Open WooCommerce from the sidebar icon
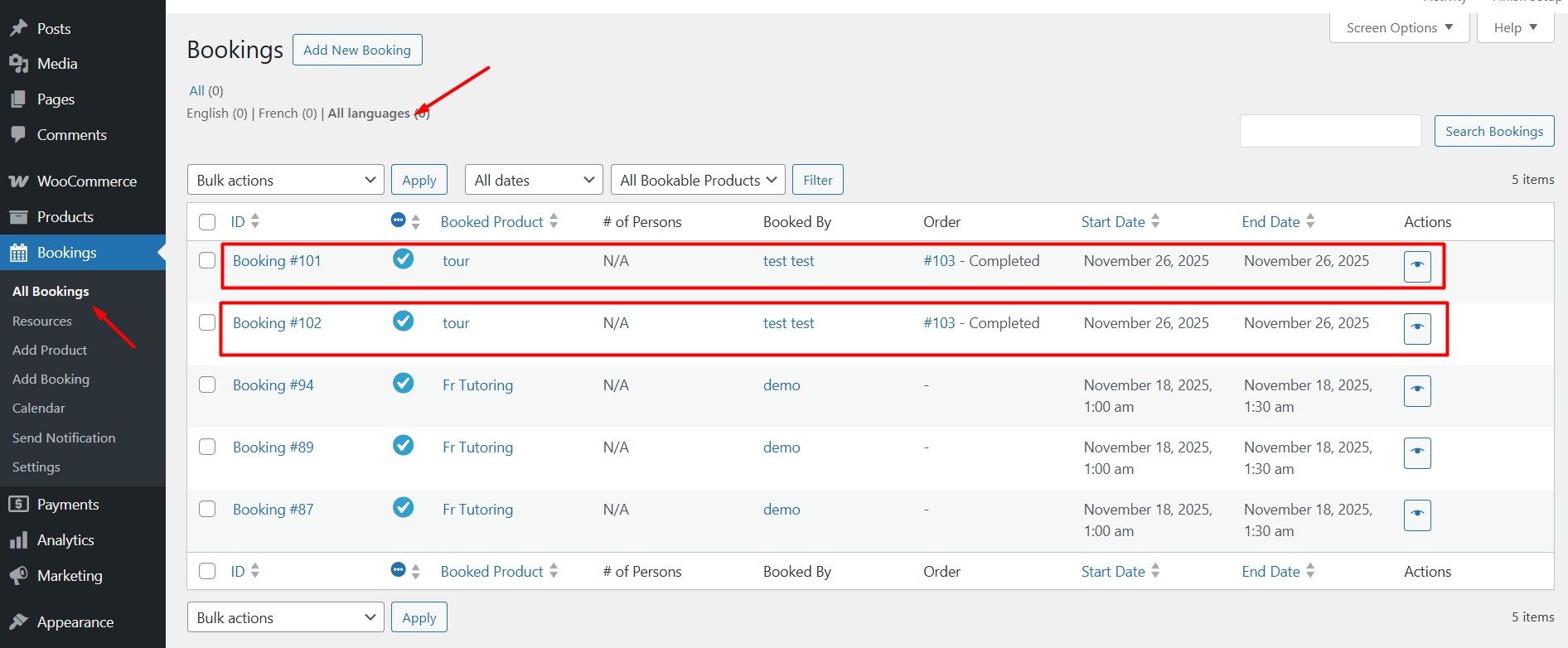Screen dimensions: 1568x648 pyautogui.click(x=18, y=181)
